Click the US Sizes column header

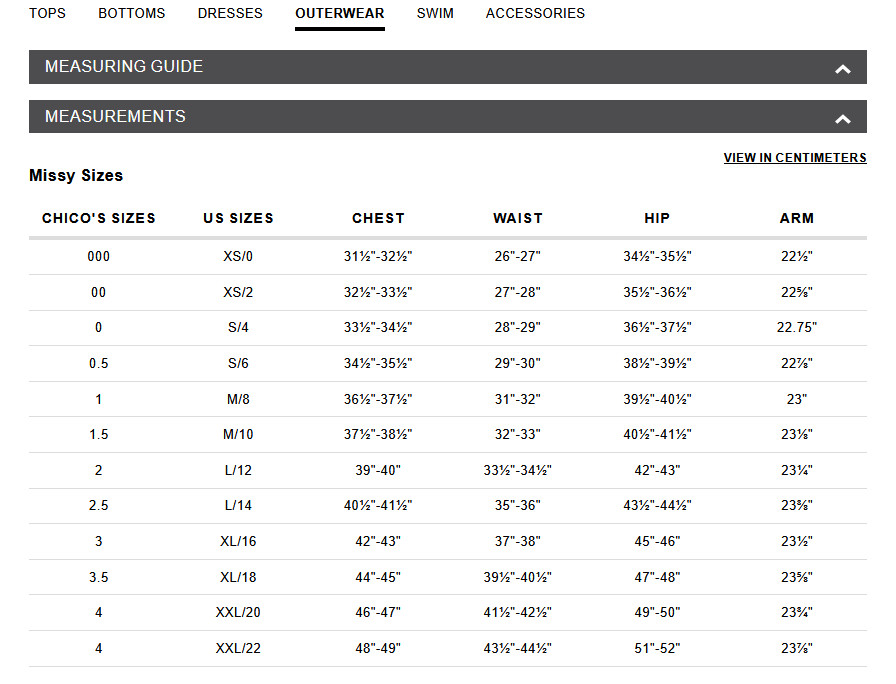(x=238, y=218)
